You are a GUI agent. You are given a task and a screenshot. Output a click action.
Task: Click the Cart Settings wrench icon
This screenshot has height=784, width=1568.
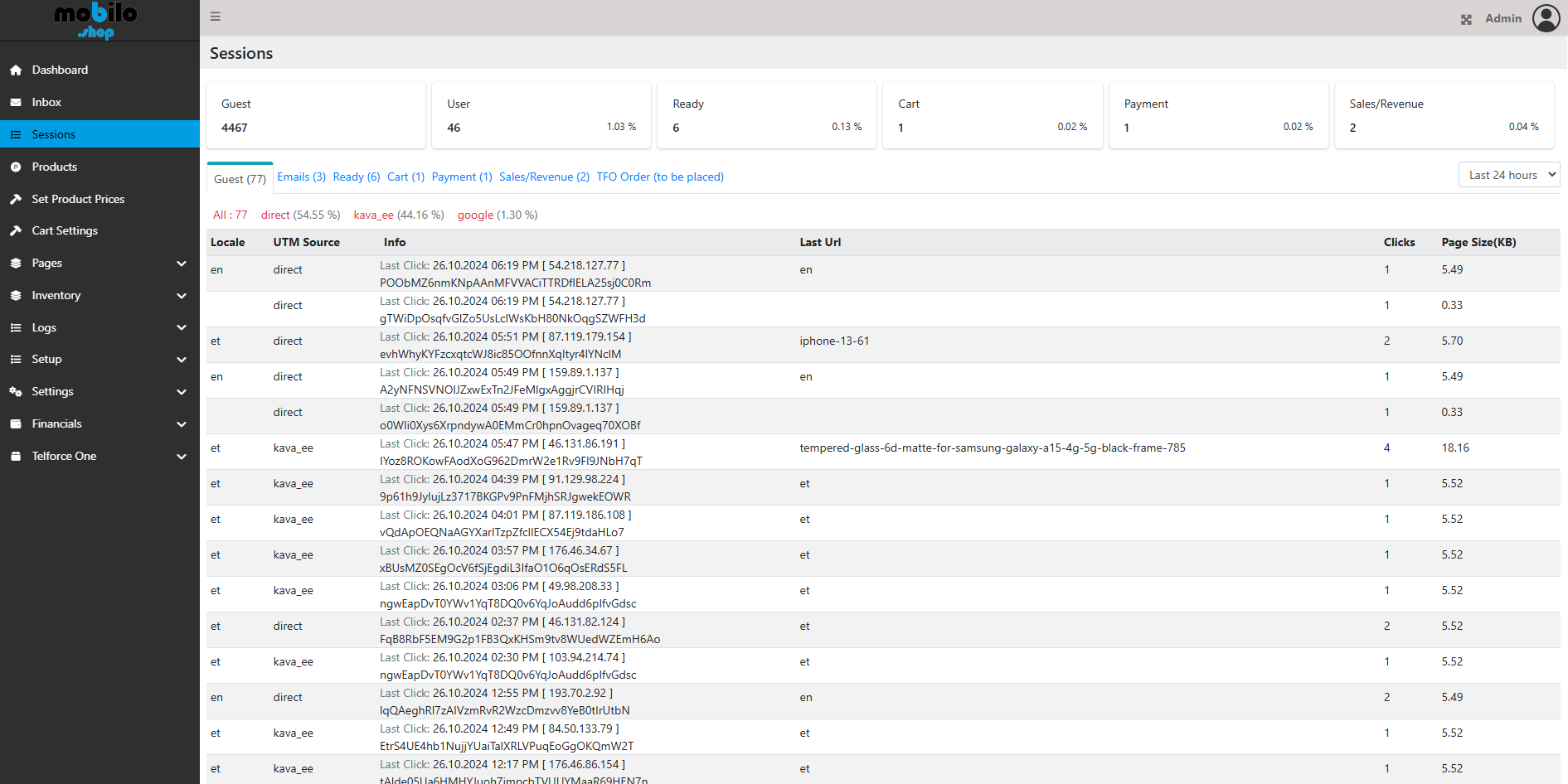point(16,231)
